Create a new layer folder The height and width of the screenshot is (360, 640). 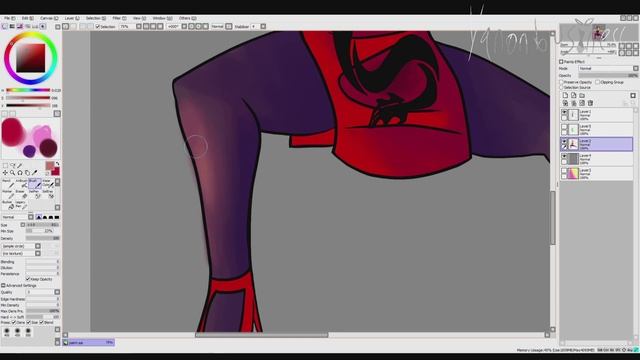[x=582, y=96]
